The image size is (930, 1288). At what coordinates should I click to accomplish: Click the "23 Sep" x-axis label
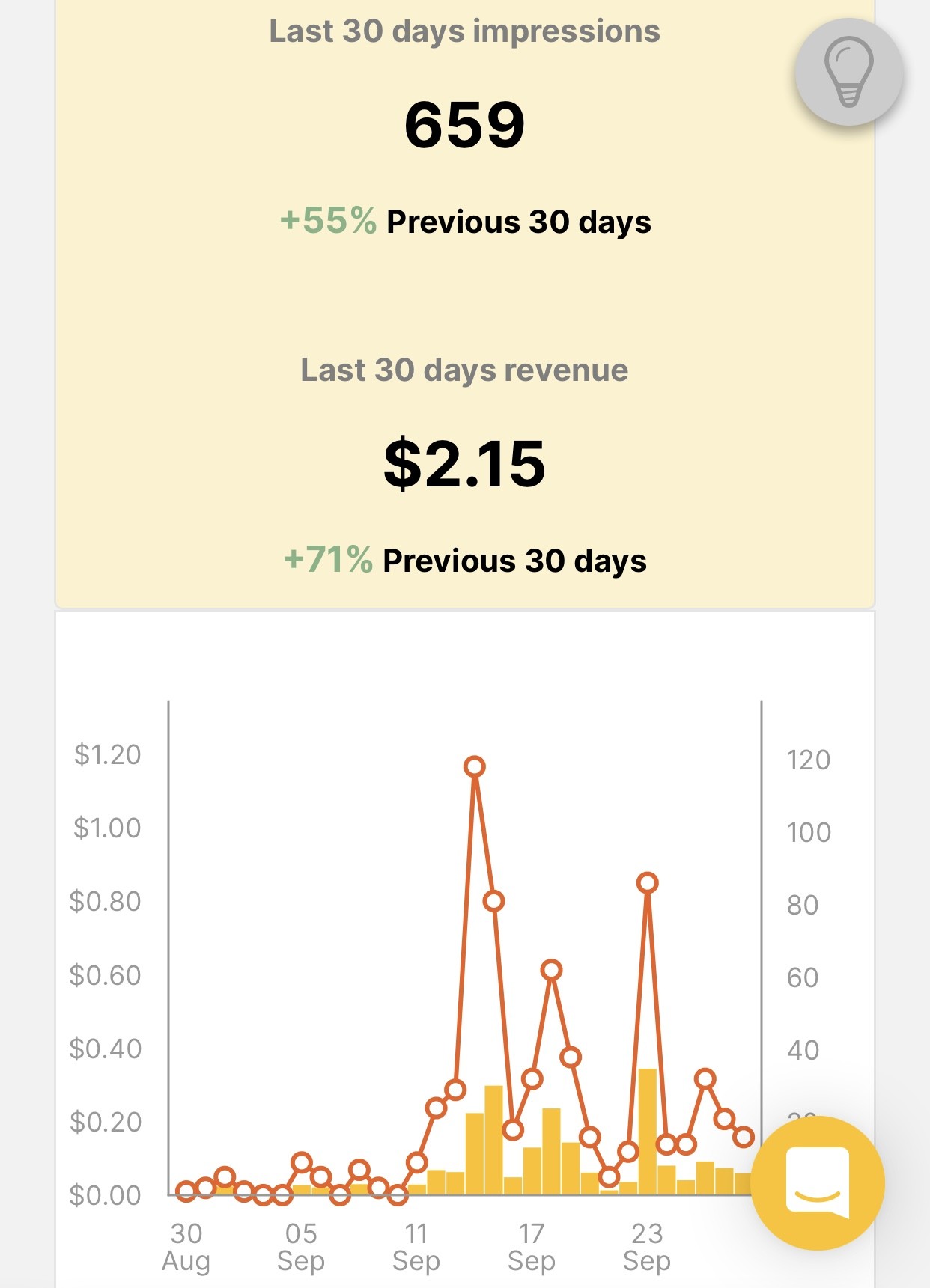pyautogui.click(x=647, y=1247)
